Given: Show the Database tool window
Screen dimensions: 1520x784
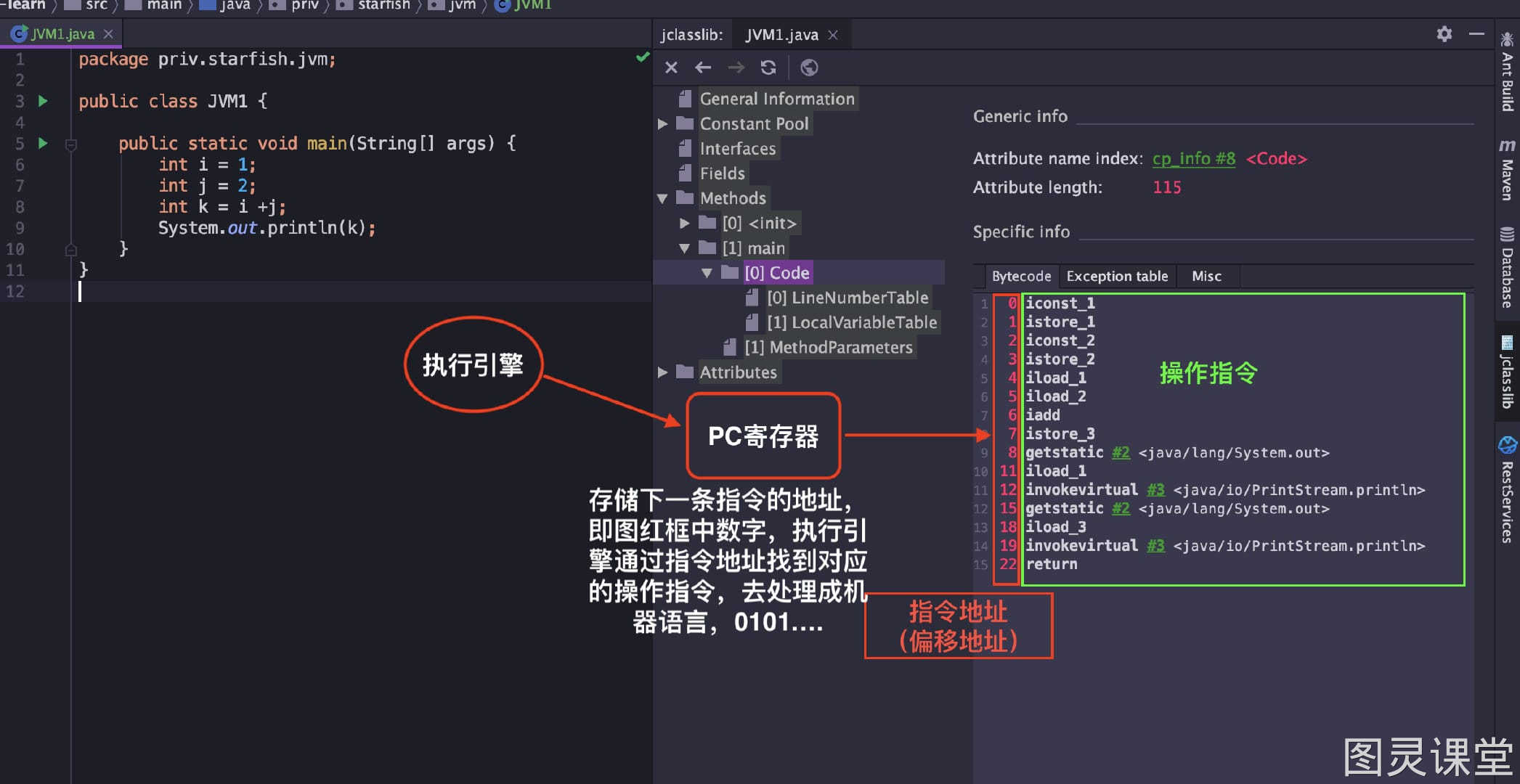Looking at the screenshot, I should [x=1508, y=268].
